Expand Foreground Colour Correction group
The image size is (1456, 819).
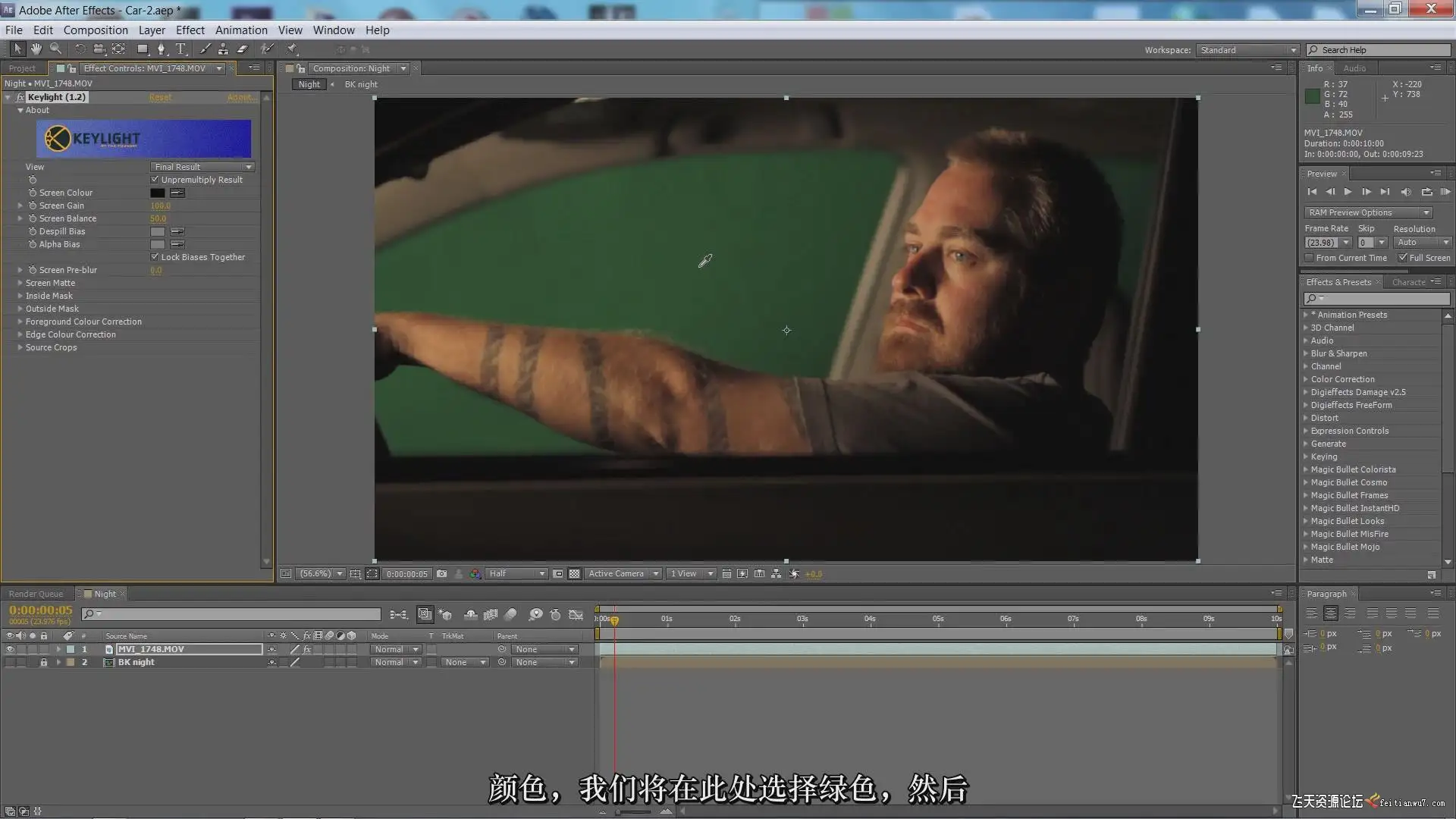[20, 322]
